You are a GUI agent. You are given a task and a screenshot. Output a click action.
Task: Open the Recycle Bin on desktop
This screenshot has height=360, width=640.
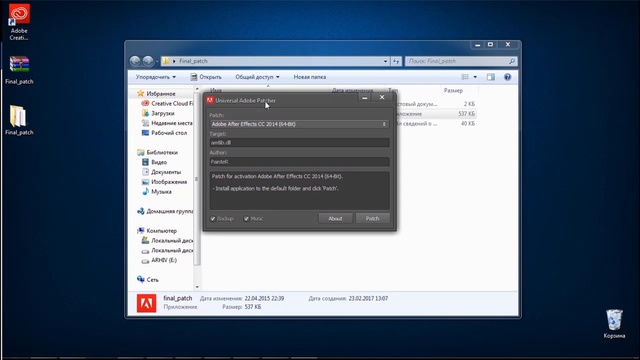pos(614,324)
